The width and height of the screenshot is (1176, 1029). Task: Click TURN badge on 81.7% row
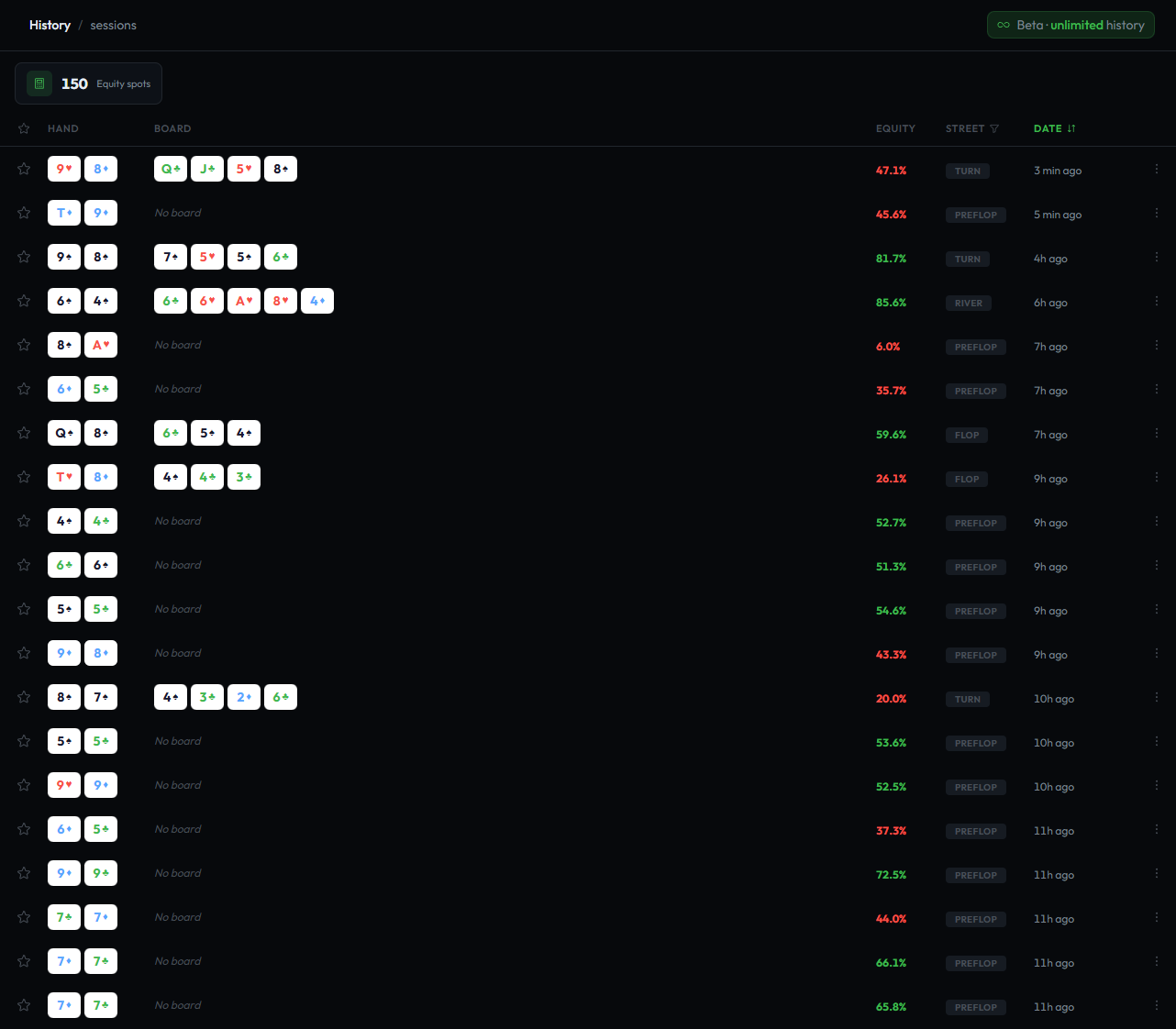click(x=967, y=259)
